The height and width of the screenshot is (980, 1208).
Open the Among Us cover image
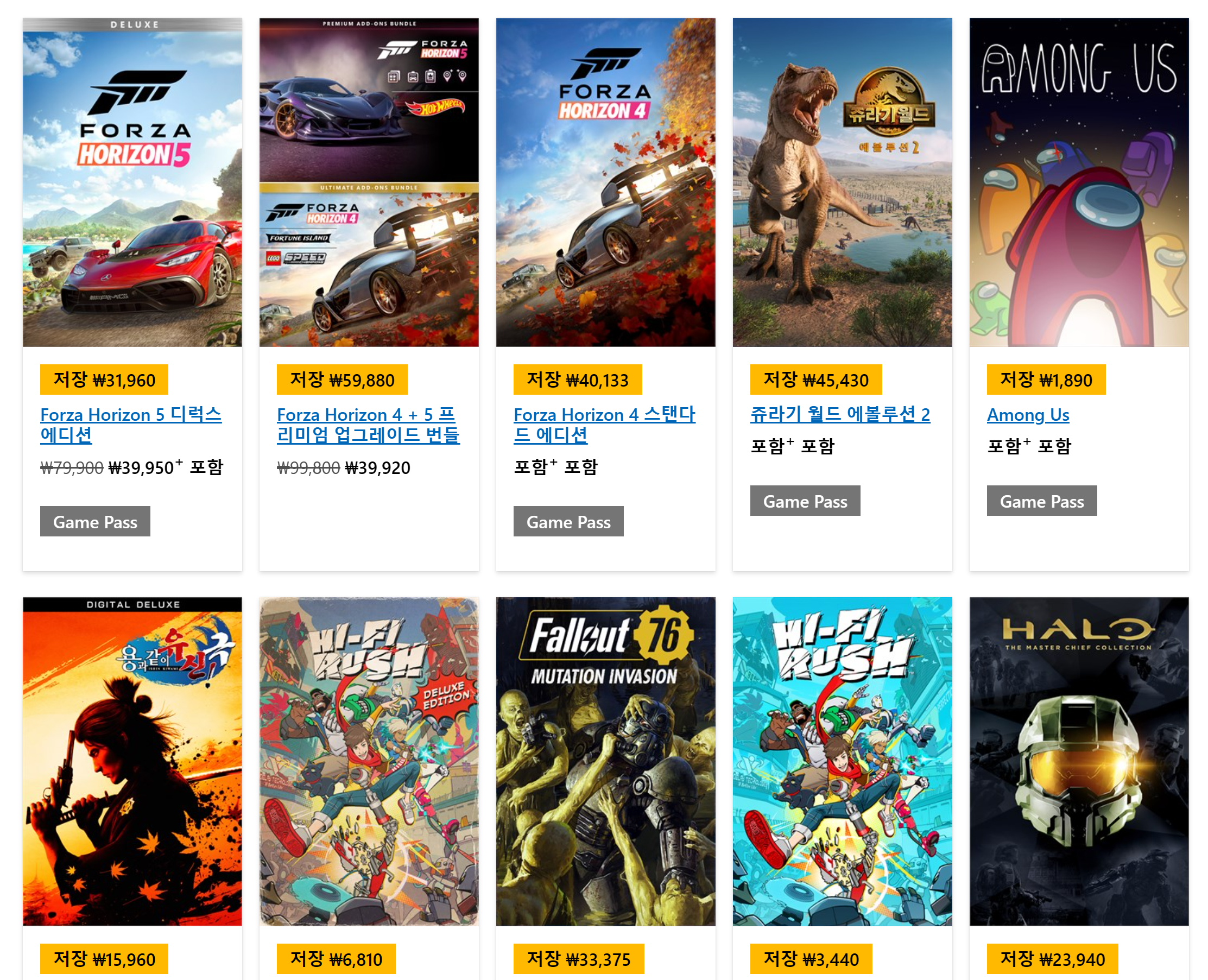point(1079,182)
